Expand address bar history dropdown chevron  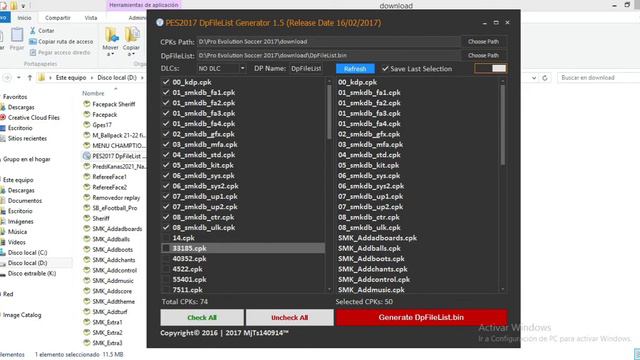534,78
